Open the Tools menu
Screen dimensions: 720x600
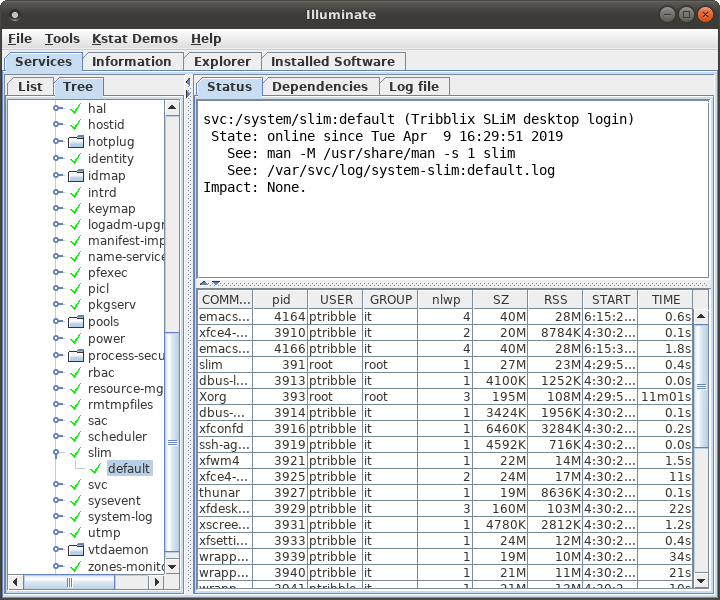pos(62,39)
